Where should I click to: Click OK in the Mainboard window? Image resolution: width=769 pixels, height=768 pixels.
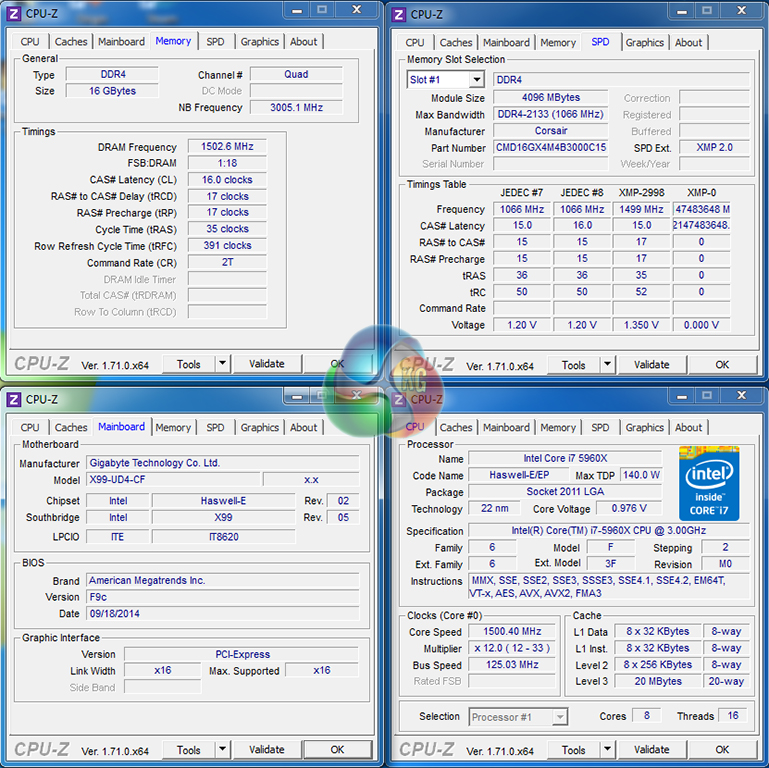(x=337, y=750)
